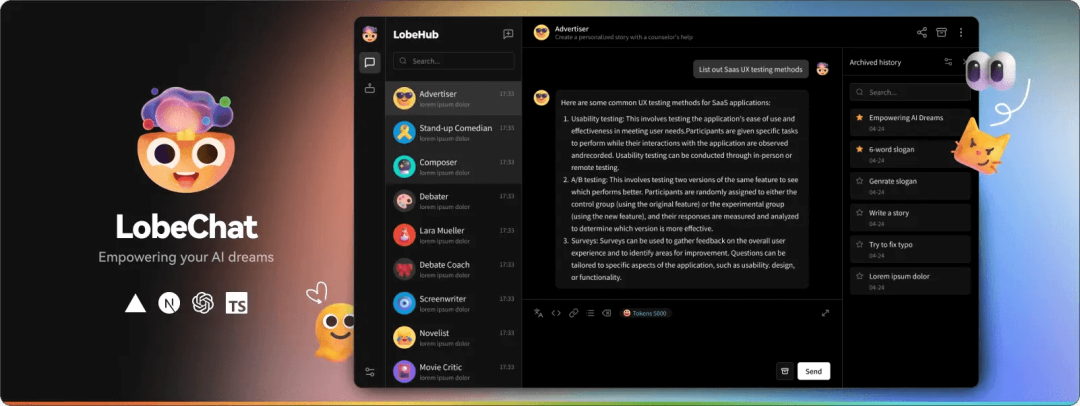Open the Advertiser conversation
Viewport: 1080px width, 406px height.
[453, 98]
